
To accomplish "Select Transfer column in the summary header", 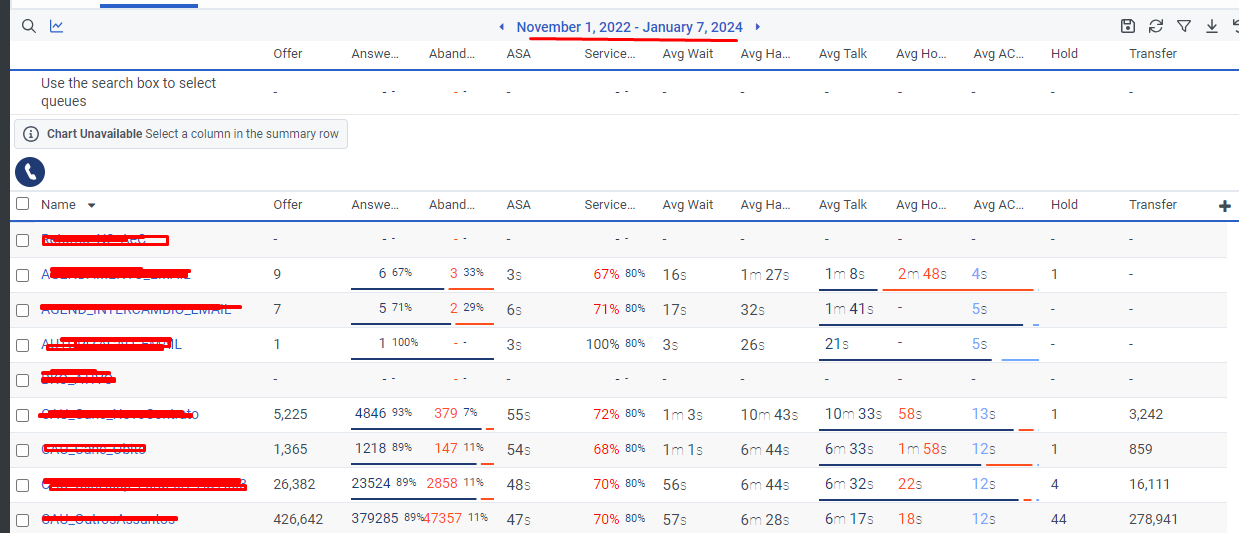I will (x=1153, y=54).
